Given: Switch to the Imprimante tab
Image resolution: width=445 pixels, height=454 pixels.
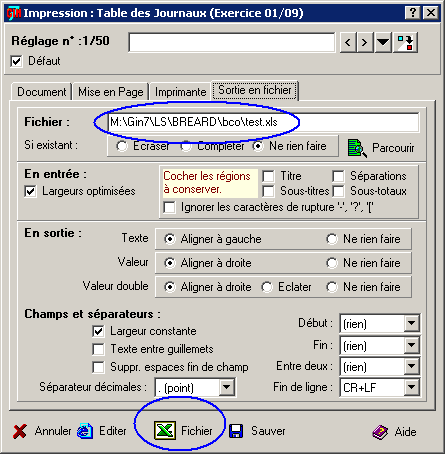Looking at the screenshot, I should click(180, 92).
